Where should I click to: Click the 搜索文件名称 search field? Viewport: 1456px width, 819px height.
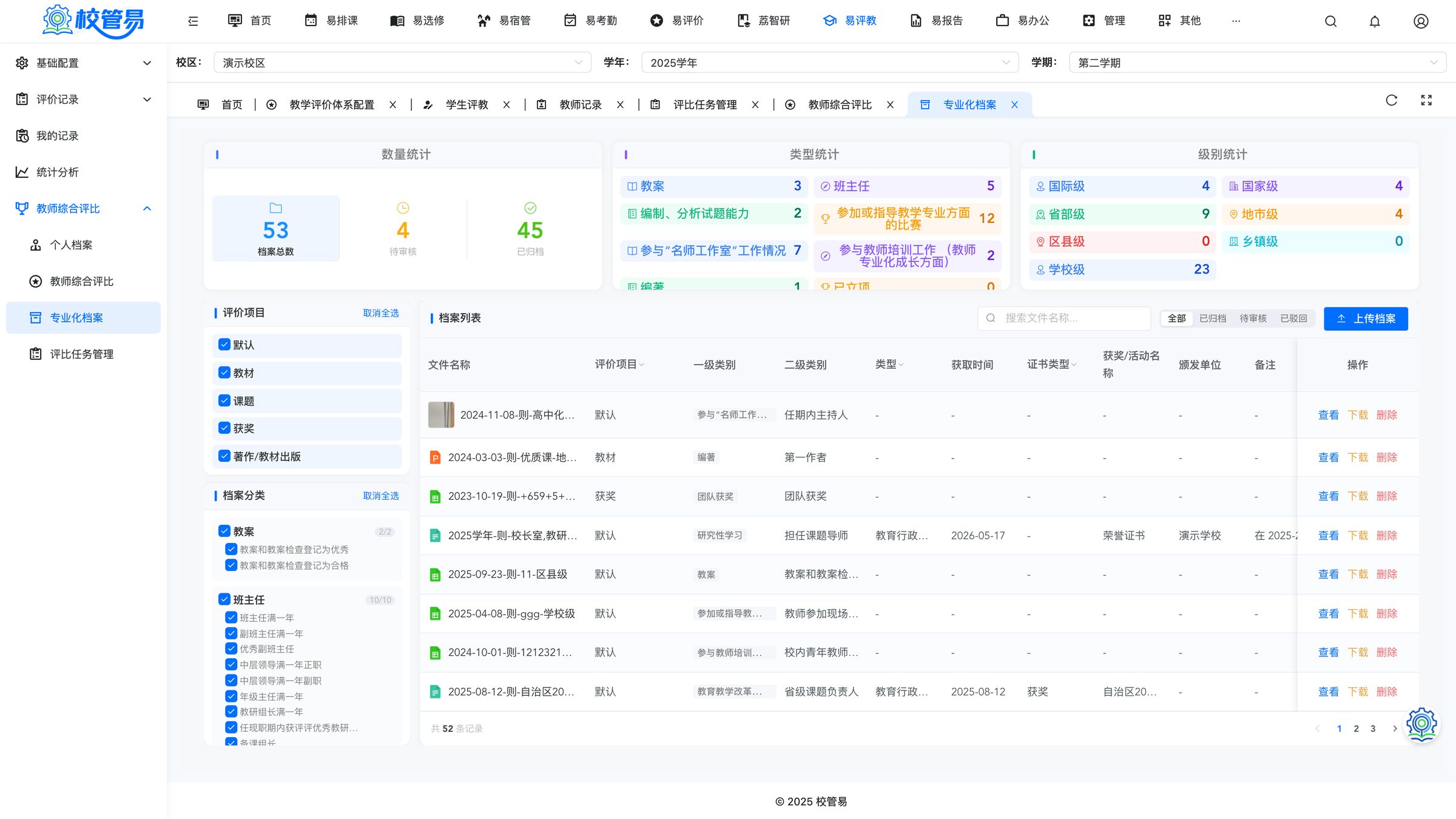[1064, 318]
